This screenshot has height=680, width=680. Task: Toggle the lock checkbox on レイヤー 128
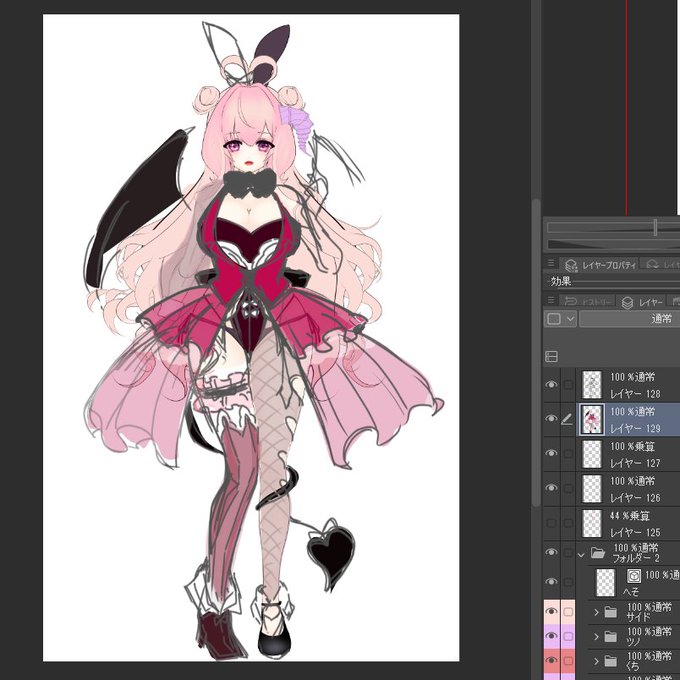(568, 385)
